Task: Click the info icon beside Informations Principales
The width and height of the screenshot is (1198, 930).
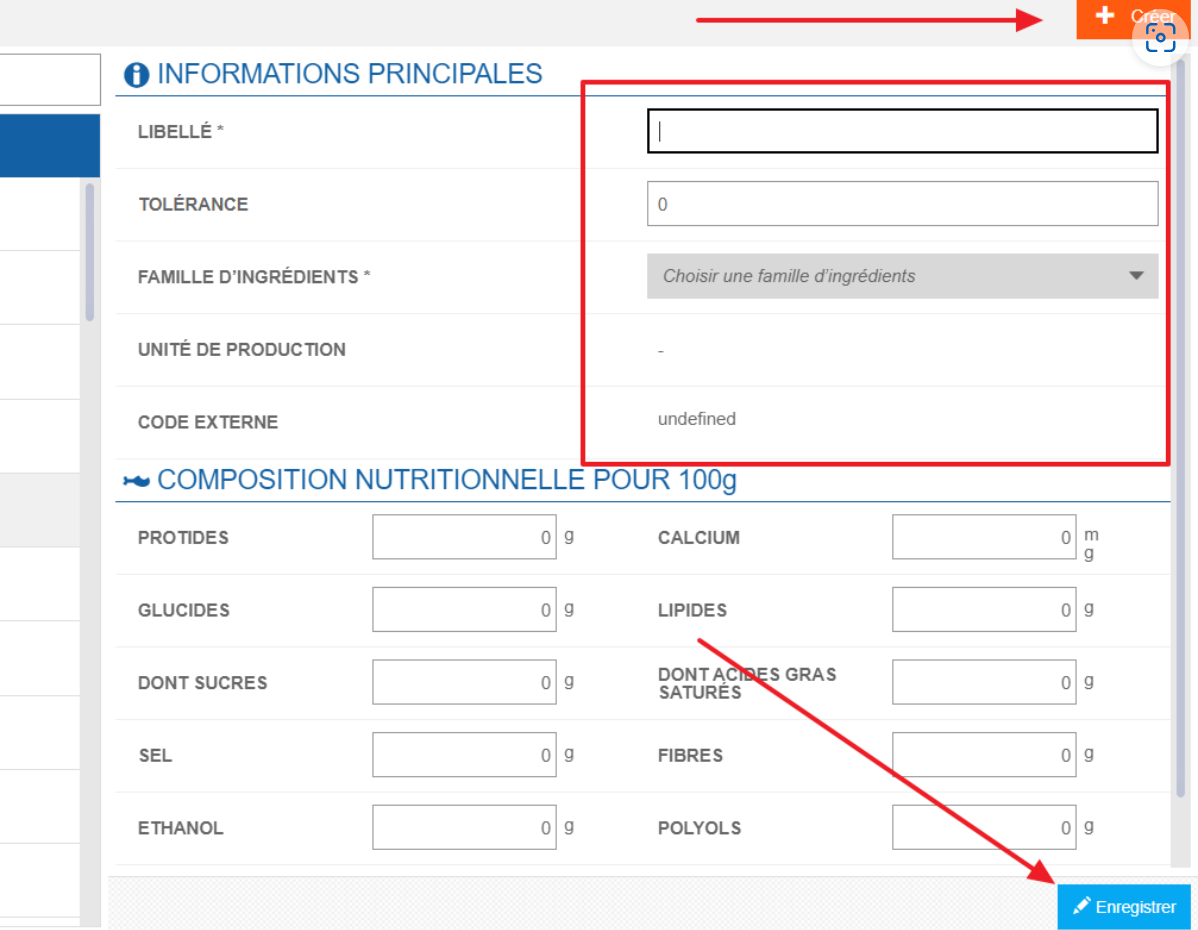Action: [136, 75]
